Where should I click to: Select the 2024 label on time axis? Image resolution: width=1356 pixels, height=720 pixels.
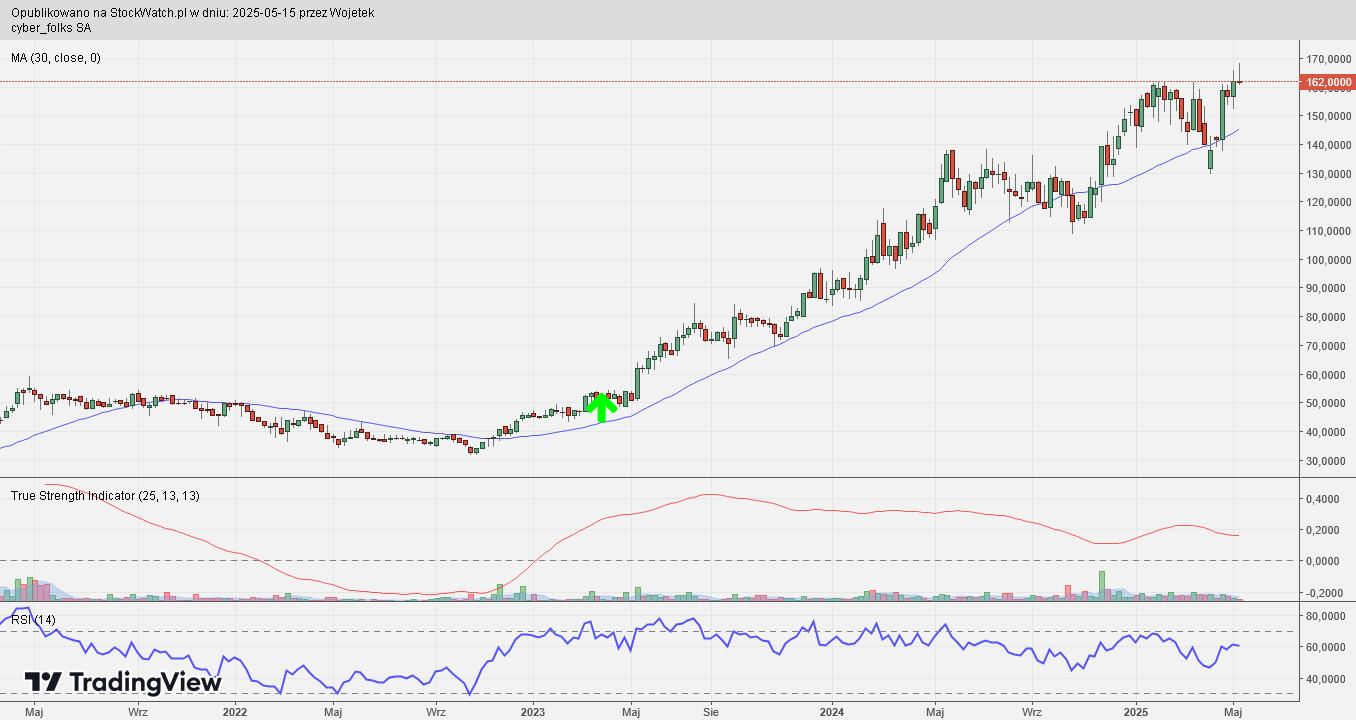coord(833,712)
